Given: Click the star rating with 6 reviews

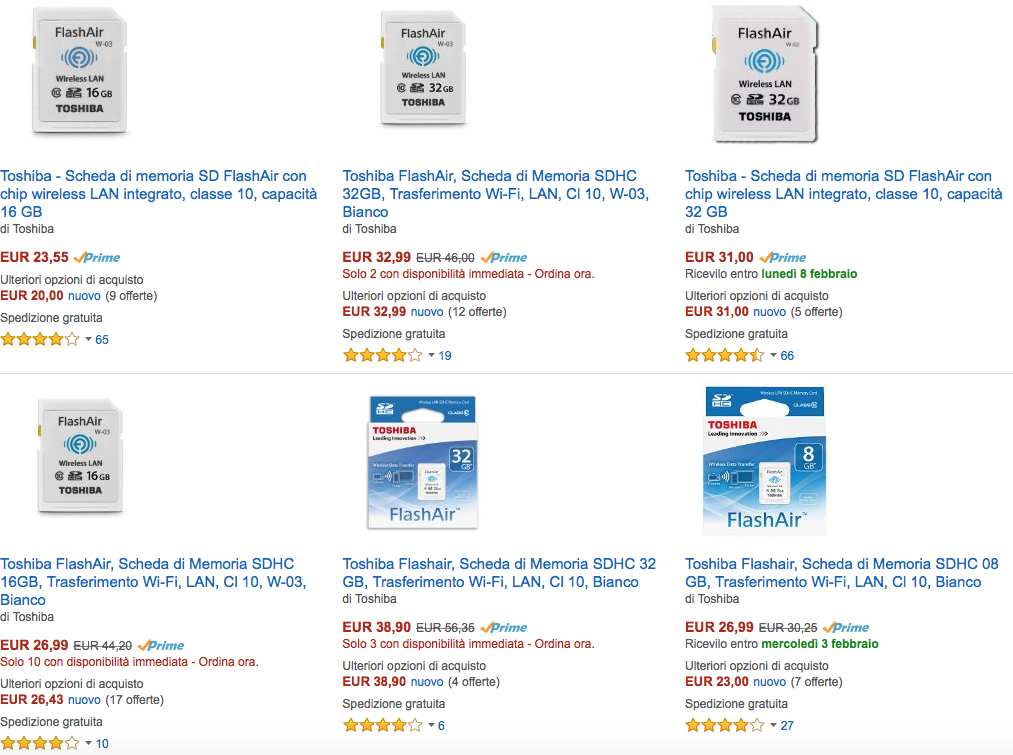Looking at the screenshot, I should 382,726.
